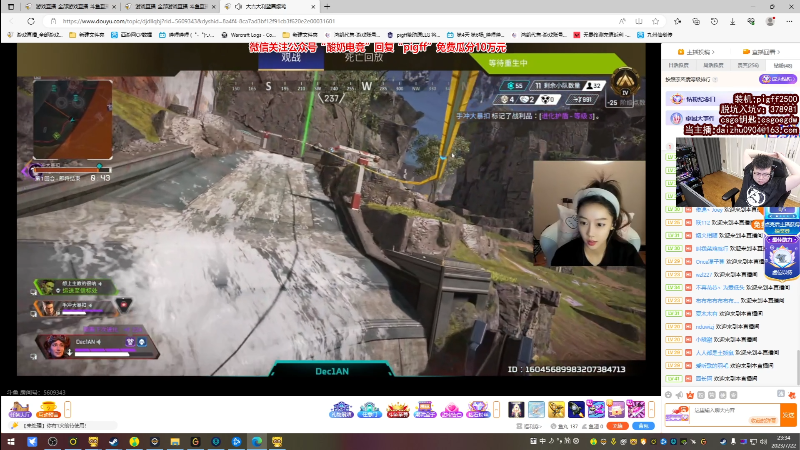Open the task hall icon left of gift bar
Image resolution: width=800 pixels, height=450 pixels.
pos(20,409)
